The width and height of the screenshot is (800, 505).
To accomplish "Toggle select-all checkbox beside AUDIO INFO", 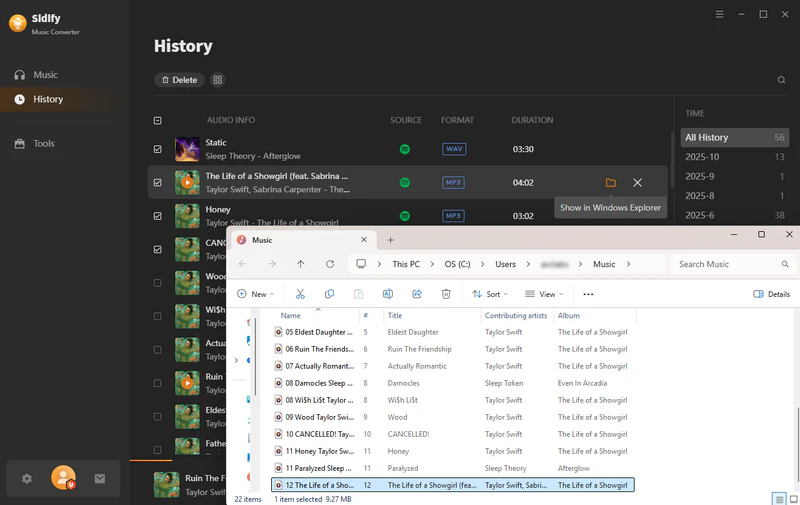I will (x=158, y=120).
